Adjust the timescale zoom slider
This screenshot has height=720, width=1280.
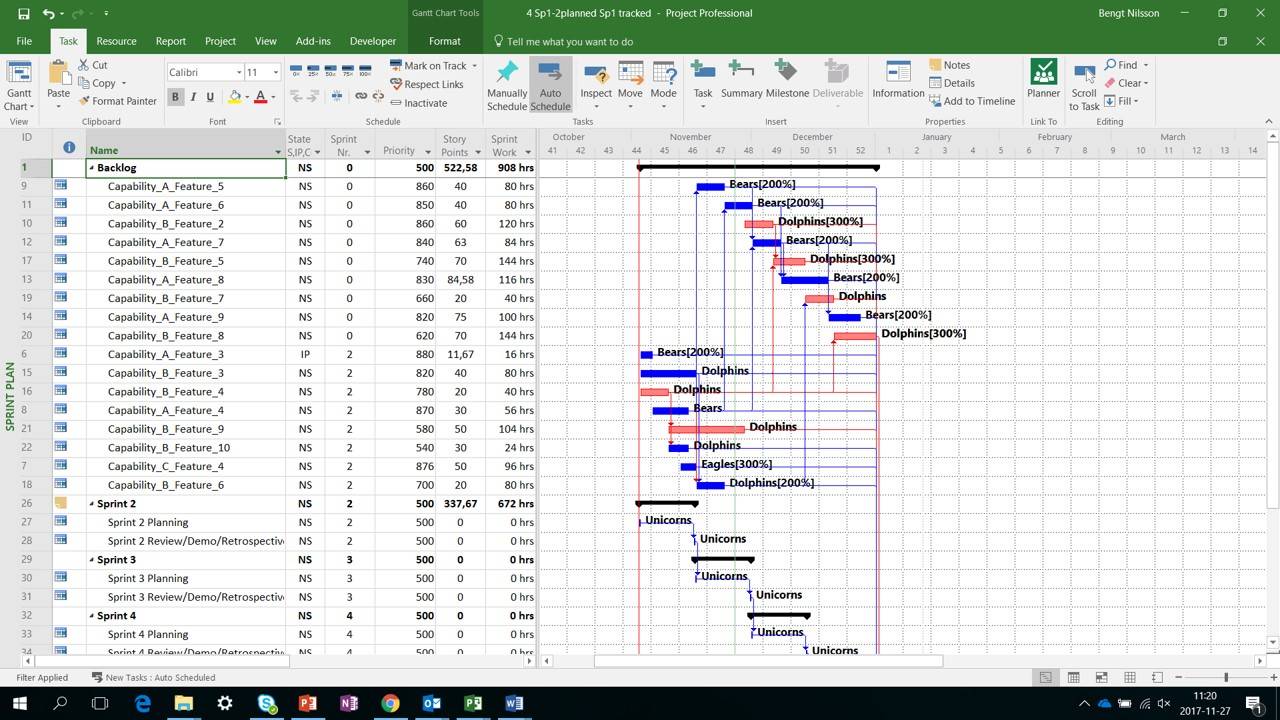pyautogui.click(x=1225, y=677)
